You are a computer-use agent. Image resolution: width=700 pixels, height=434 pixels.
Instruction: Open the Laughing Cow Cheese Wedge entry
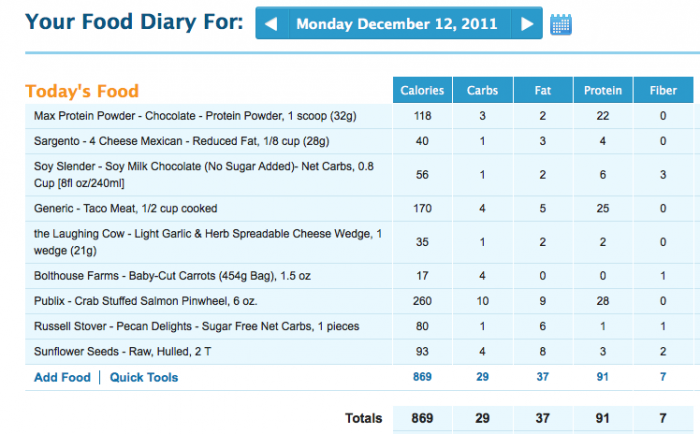[x=208, y=242]
